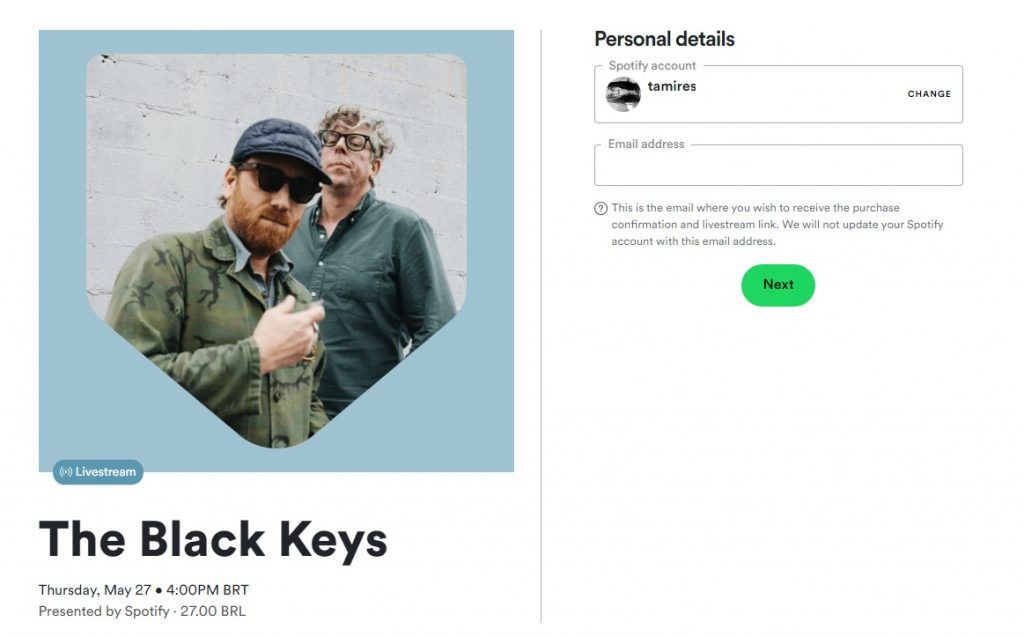This screenshot has width=1024, height=637.
Task: Select the tamires username text
Action: [x=671, y=86]
